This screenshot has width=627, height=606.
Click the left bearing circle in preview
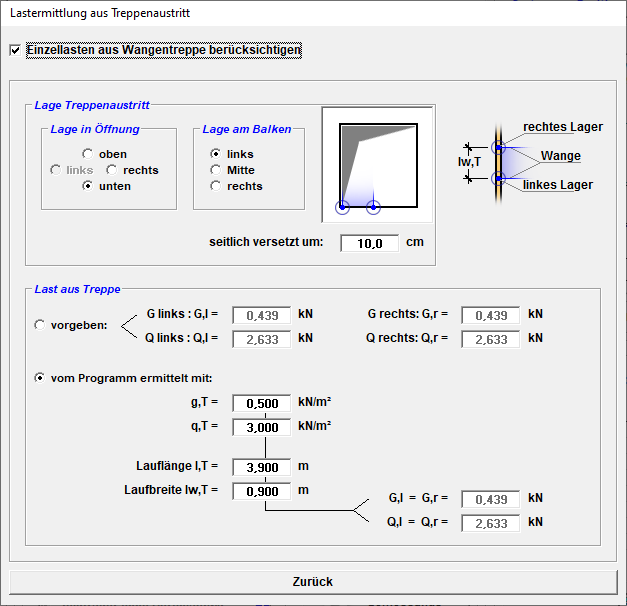point(342,207)
